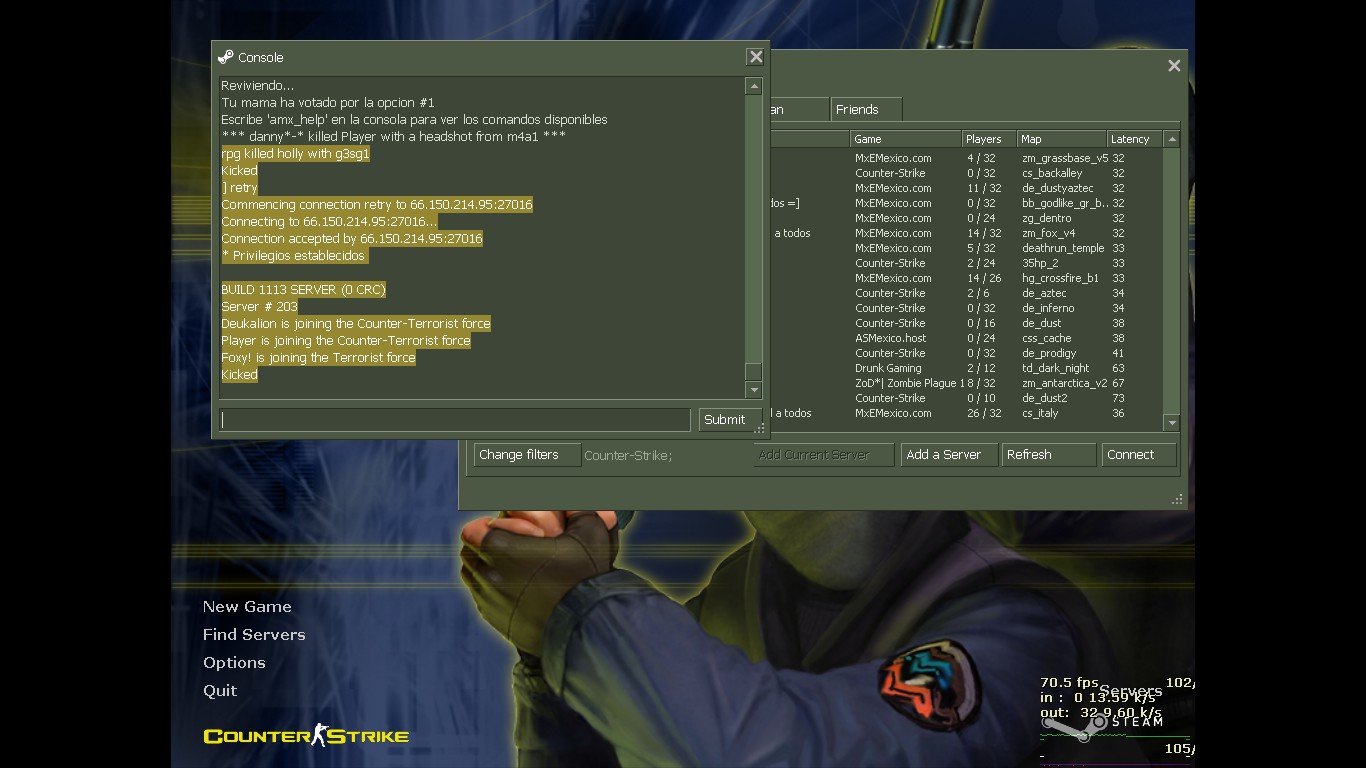This screenshot has width=1366, height=768.
Task: Click the '26 / 32' players cell
Action: pyautogui.click(x=984, y=413)
